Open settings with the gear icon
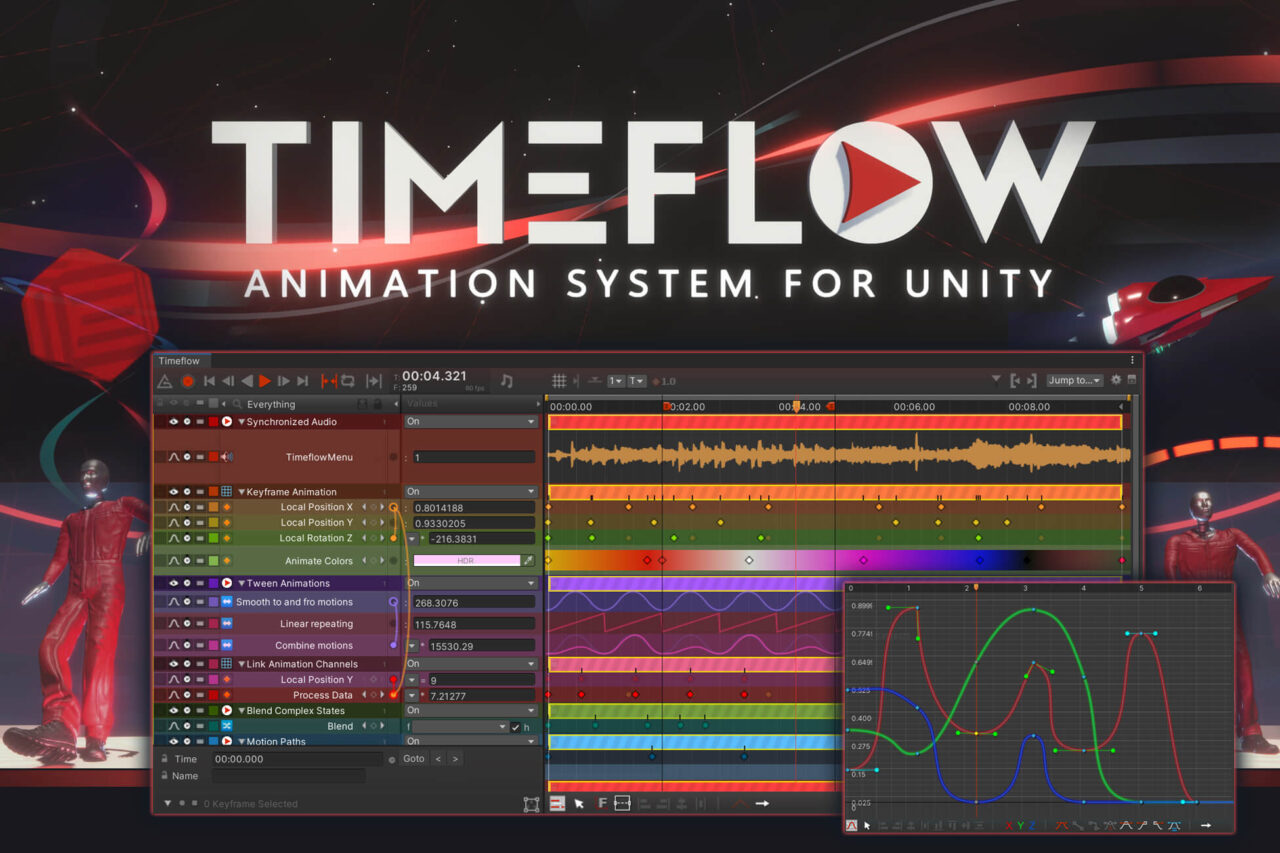 point(1116,380)
